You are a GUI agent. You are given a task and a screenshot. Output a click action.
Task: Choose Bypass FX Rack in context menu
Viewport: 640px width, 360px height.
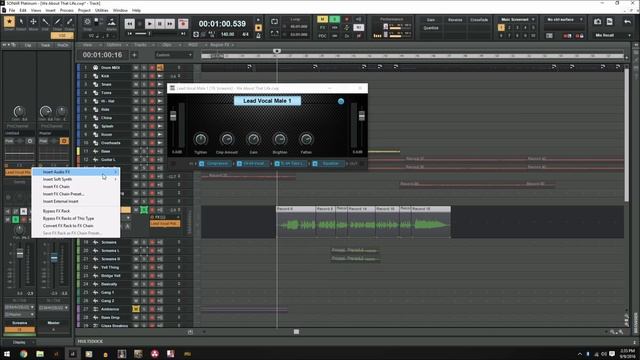point(76,211)
